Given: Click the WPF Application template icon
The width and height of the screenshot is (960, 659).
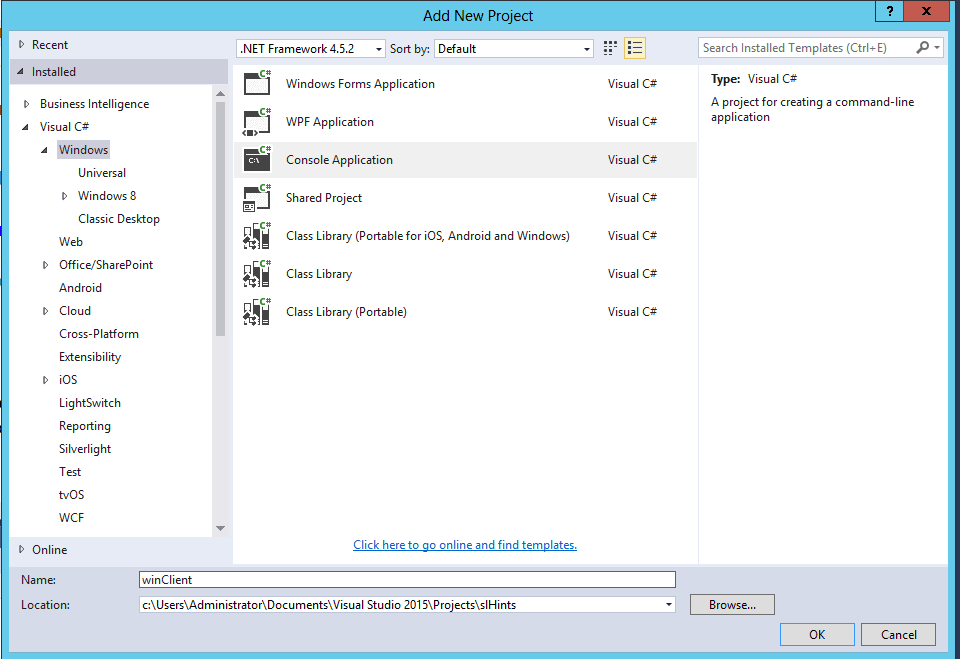Looking at the screenshot, I should point(257,121).
